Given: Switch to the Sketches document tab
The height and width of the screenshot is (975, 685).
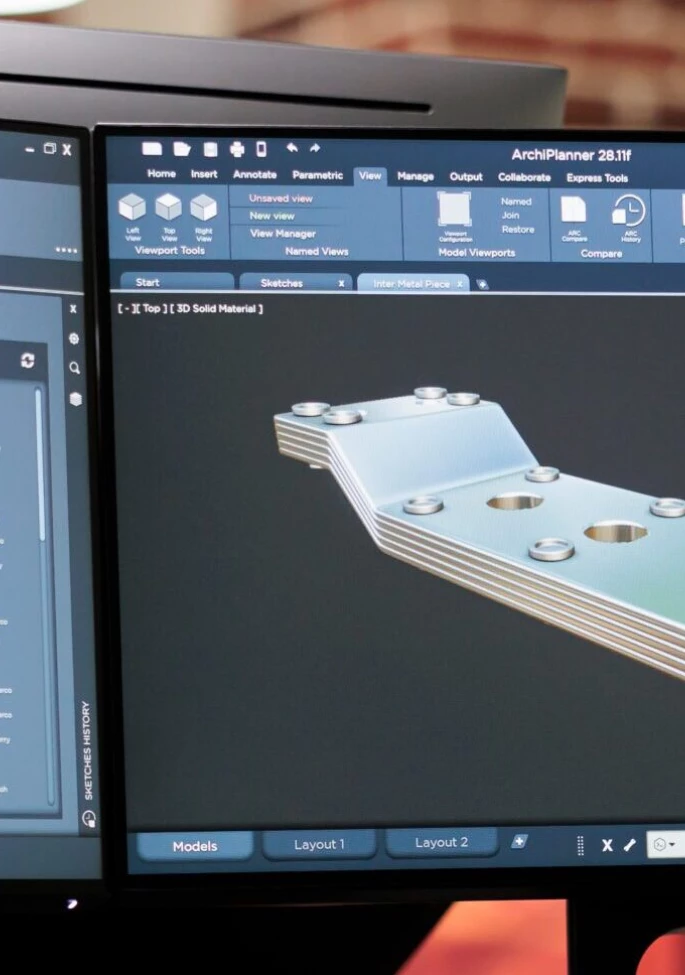Looking at the screenshot, I should [282, 283].
